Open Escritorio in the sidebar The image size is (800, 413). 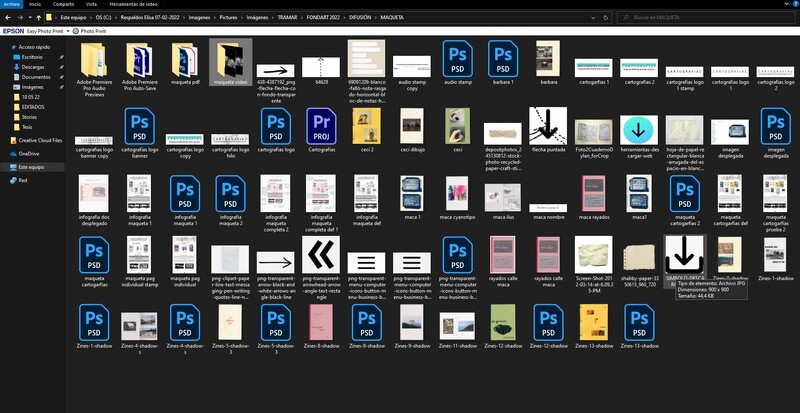[x=32, y=57]
